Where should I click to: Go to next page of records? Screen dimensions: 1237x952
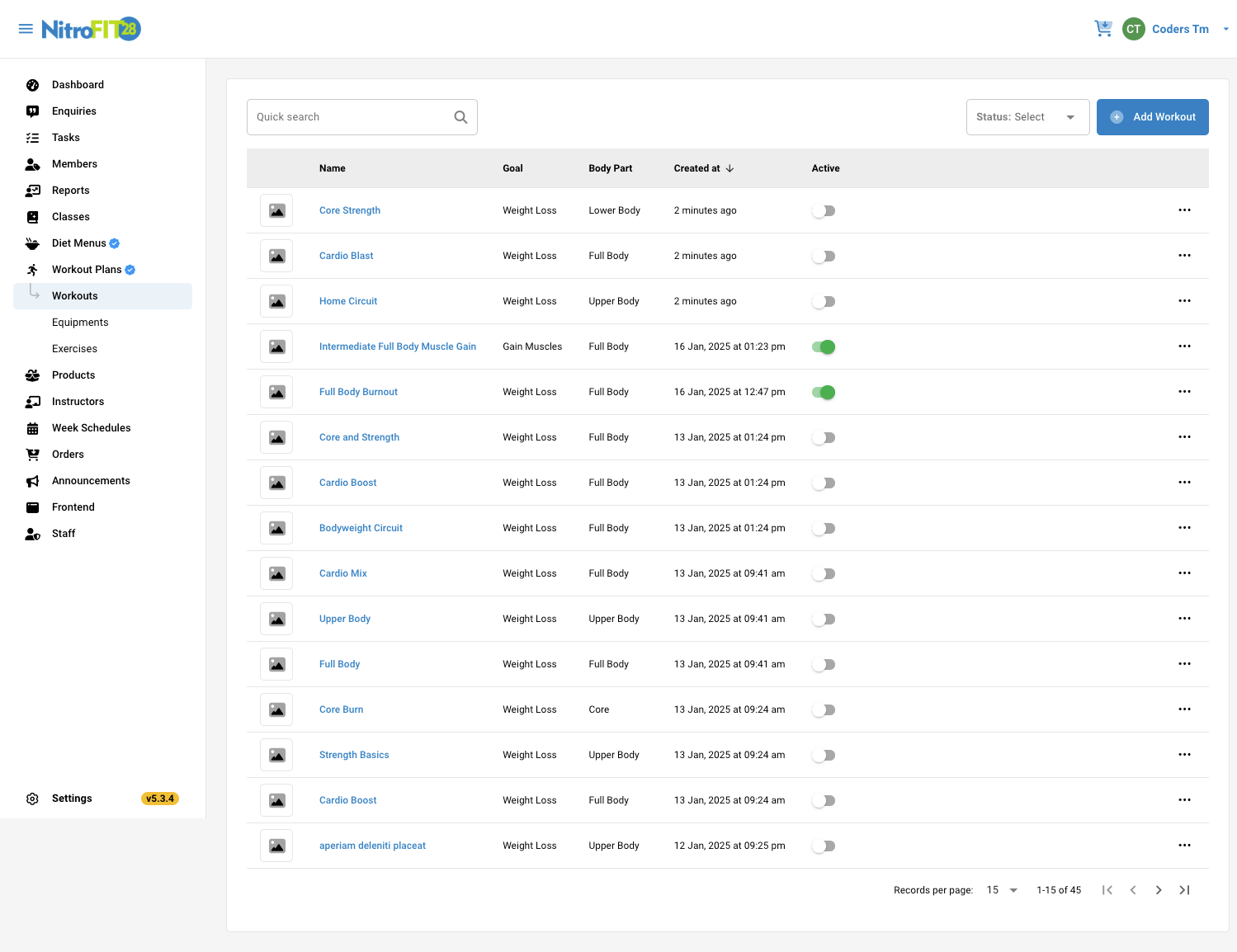click(1159, 890)
